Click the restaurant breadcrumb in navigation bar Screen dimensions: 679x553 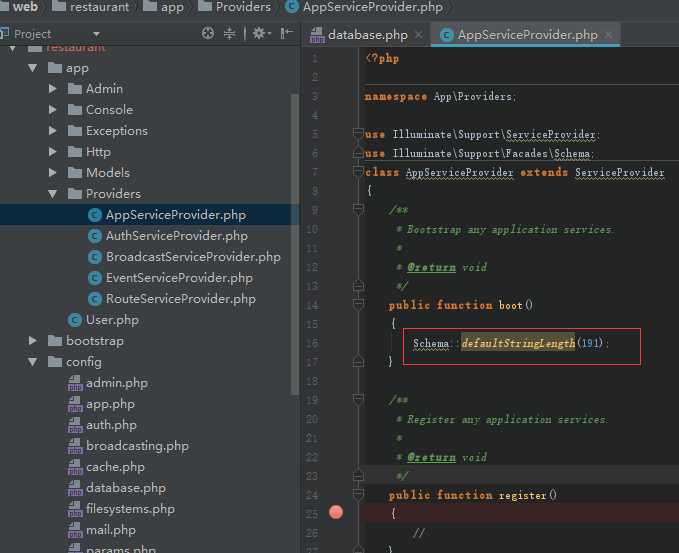[x=100, y=7]
